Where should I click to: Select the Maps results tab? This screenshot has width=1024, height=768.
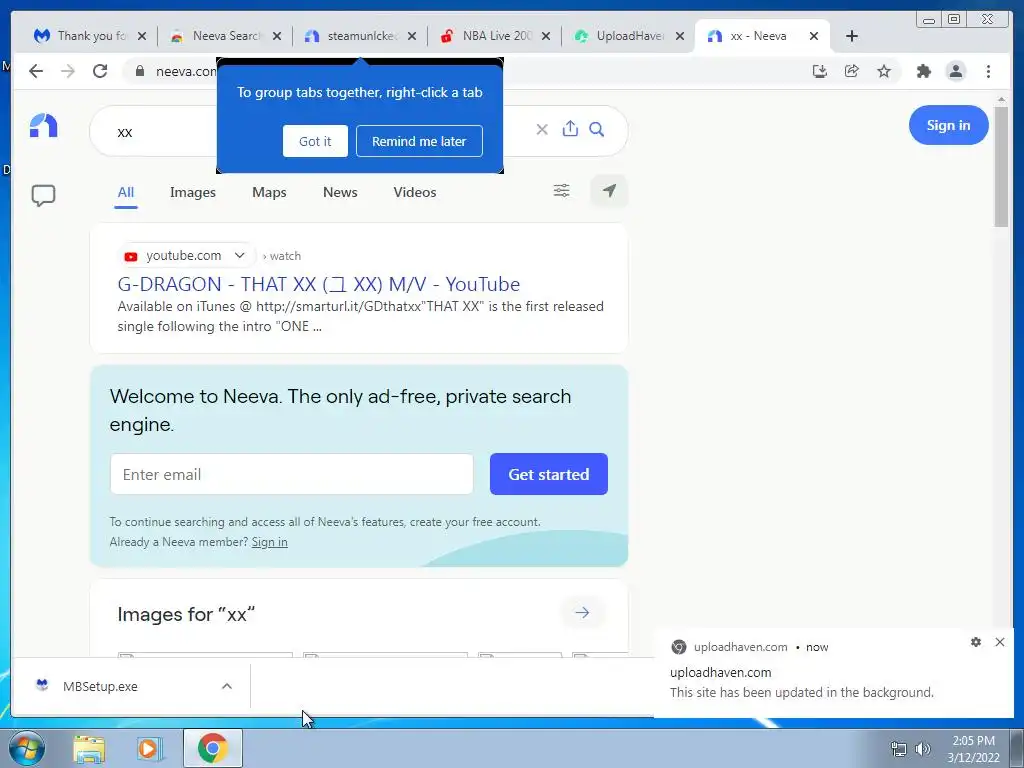tap(269, 192)
